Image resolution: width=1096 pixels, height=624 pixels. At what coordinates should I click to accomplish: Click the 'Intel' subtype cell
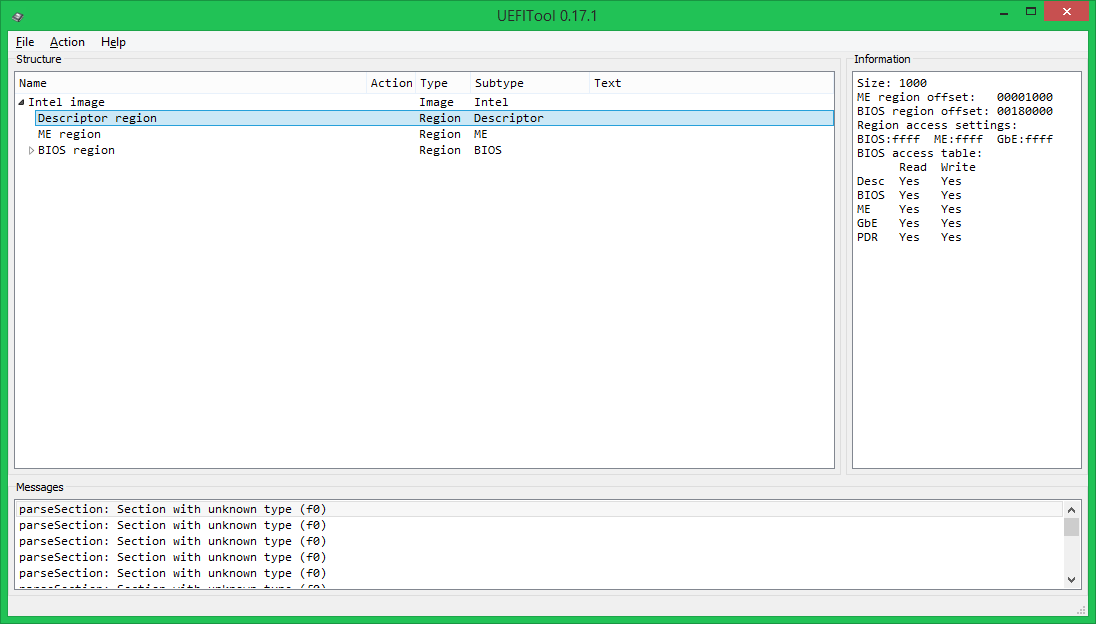[x=491, y=102]
